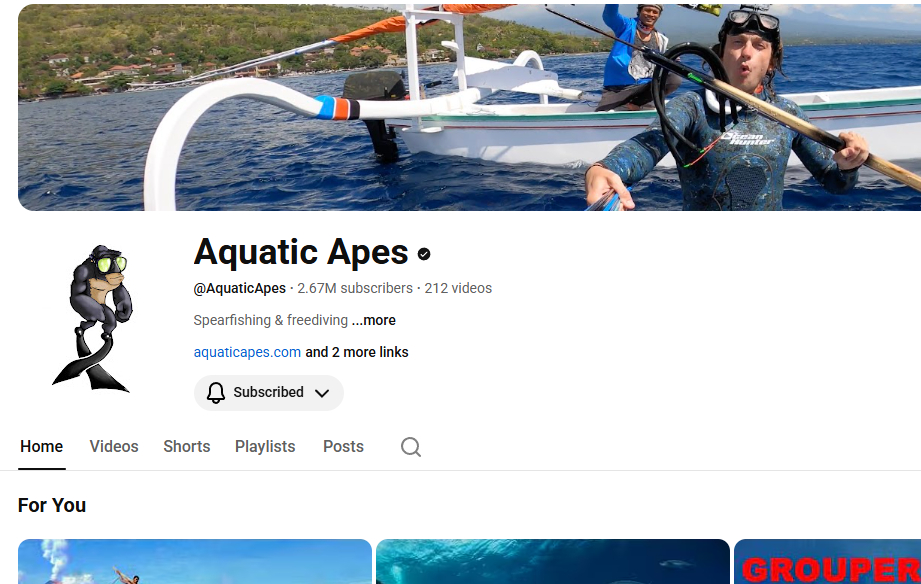Open the GROUPER video thumbnail
Screen dimensions: 921x584
click(828, 562)
